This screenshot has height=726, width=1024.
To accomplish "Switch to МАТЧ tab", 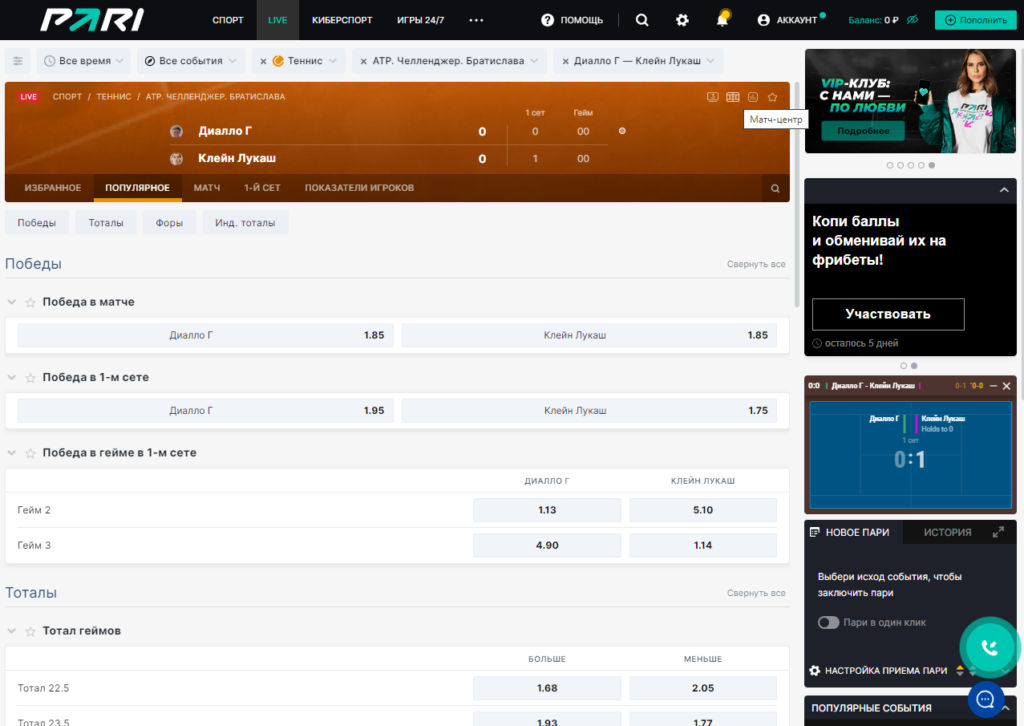I will (x=206, y=188).
